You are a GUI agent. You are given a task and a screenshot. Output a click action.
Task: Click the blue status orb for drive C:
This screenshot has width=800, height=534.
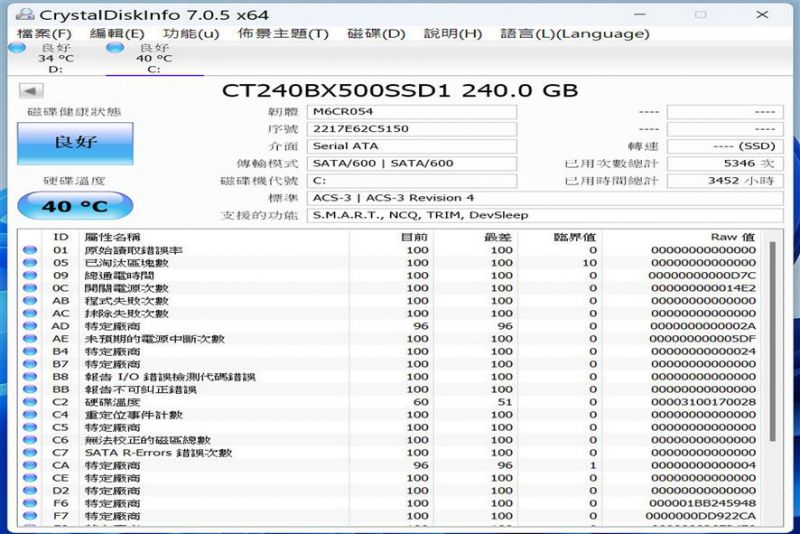[115, 48]
